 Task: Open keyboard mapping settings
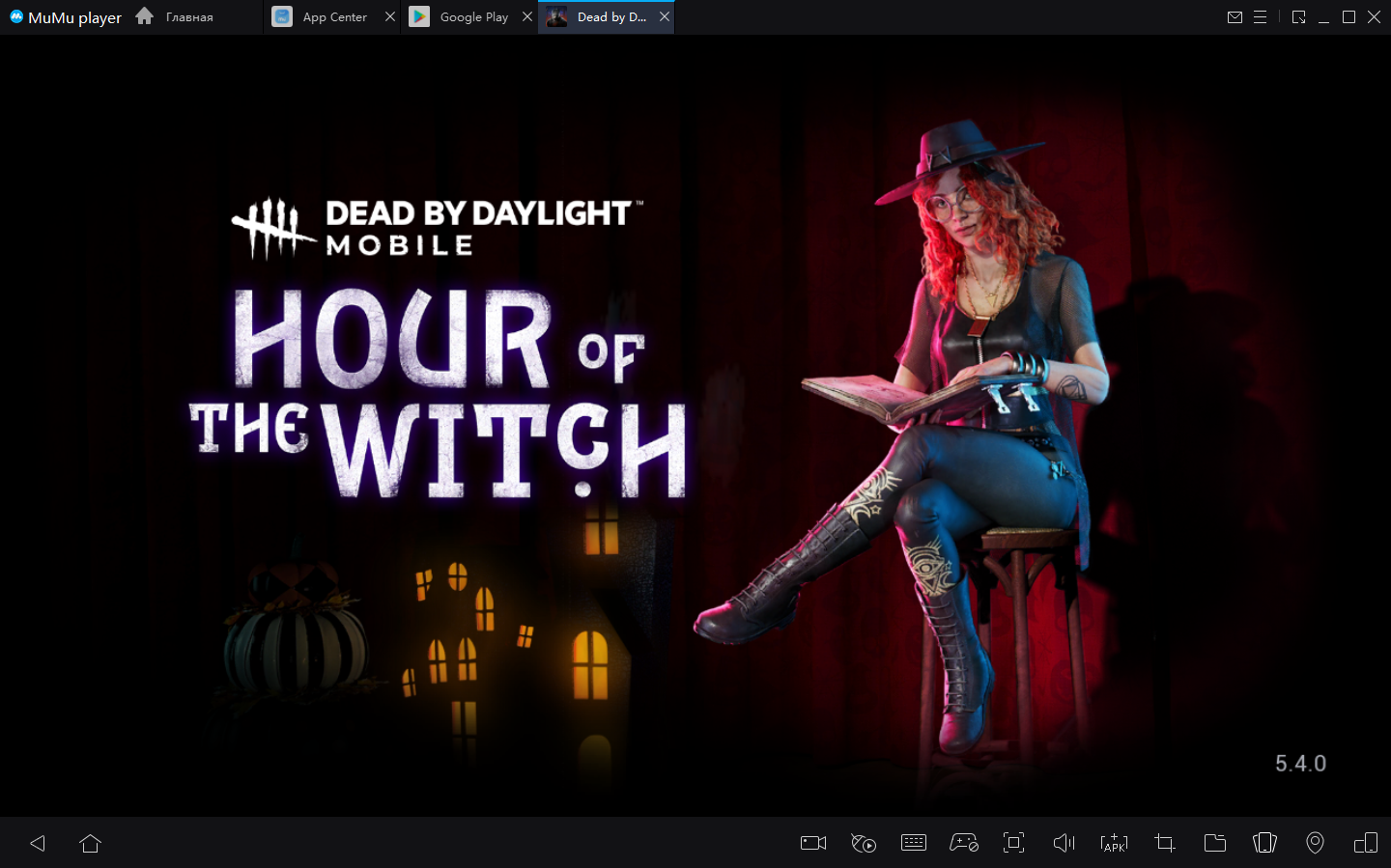pyautogui.click(x=914, y=843)
